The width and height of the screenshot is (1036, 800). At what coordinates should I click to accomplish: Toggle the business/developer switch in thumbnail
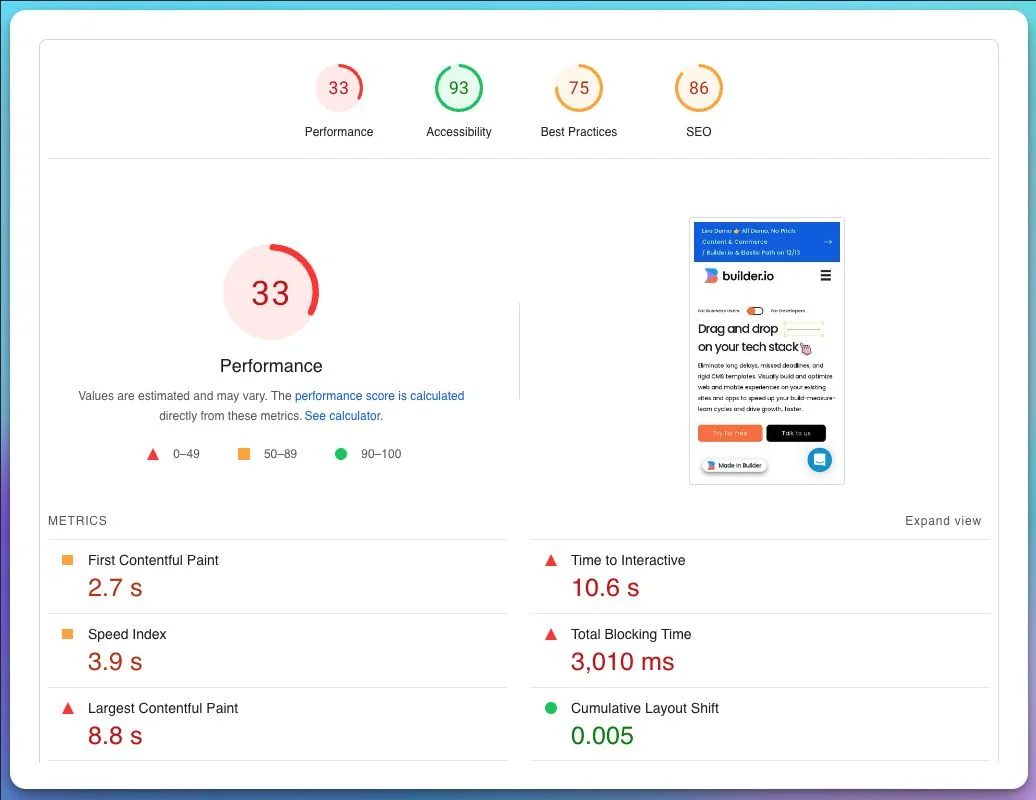755,310
